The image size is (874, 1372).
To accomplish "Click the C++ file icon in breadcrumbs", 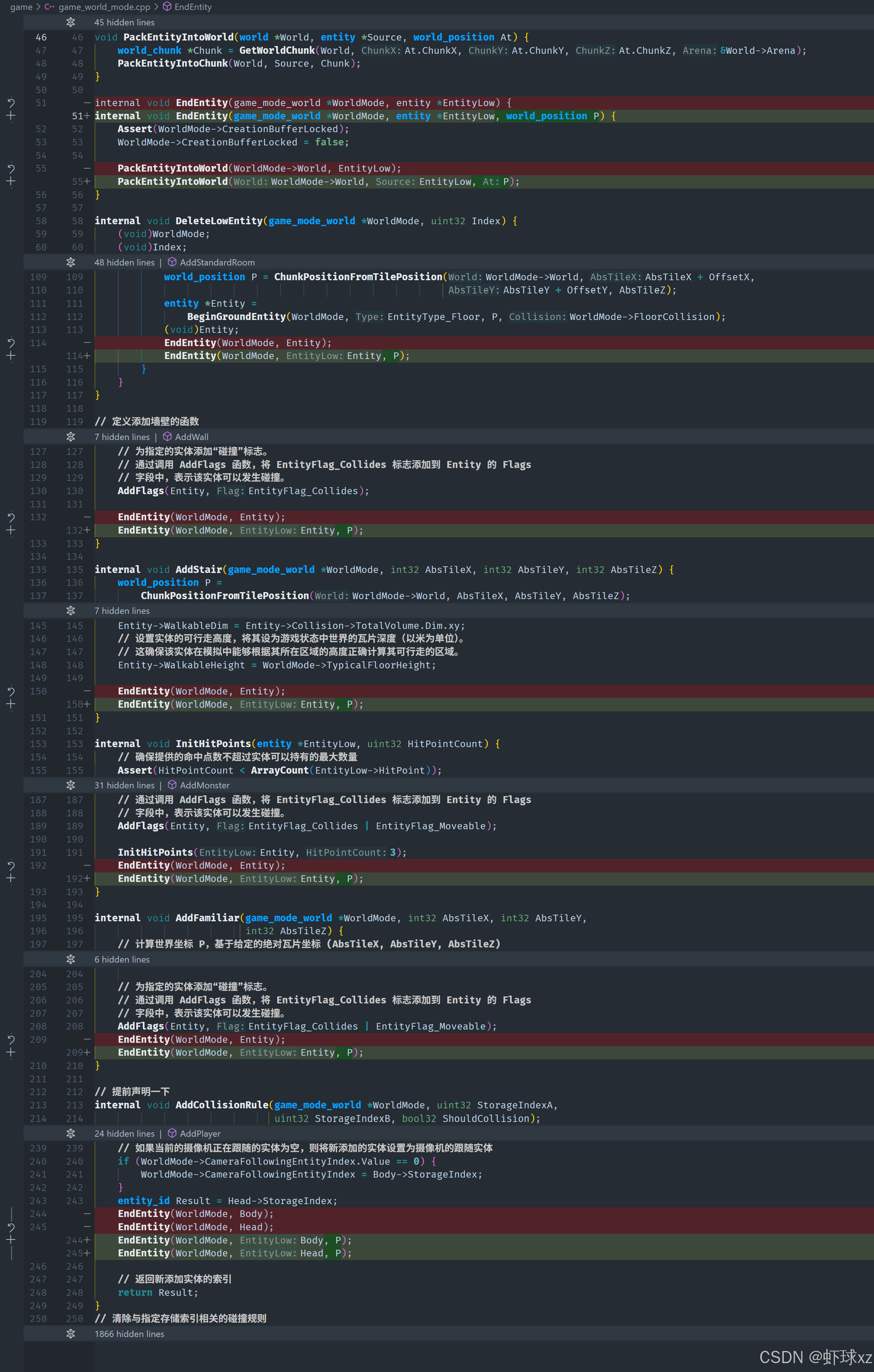I will coord(50,7).
